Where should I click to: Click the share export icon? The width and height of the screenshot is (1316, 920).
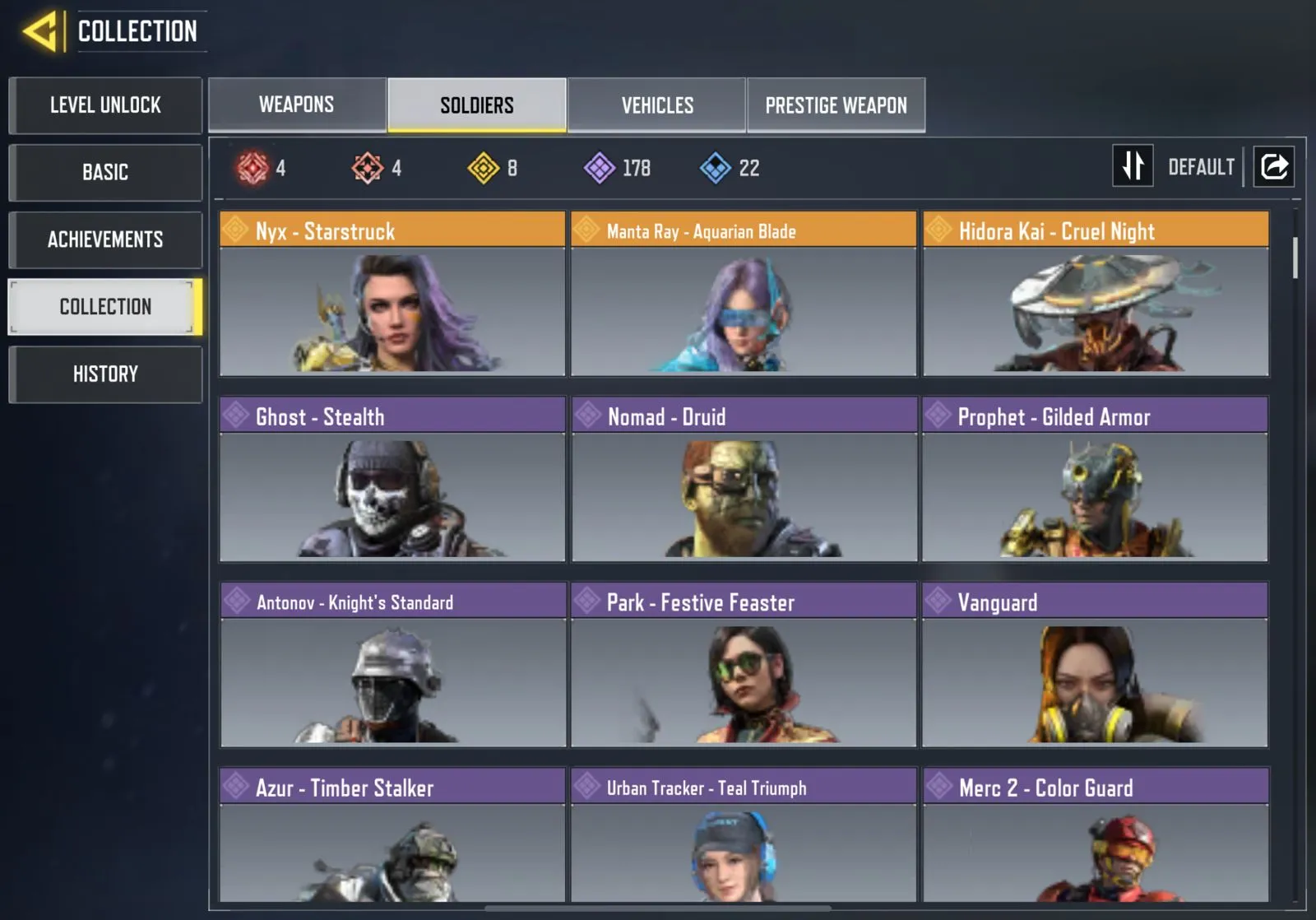tap(1273, 167)
